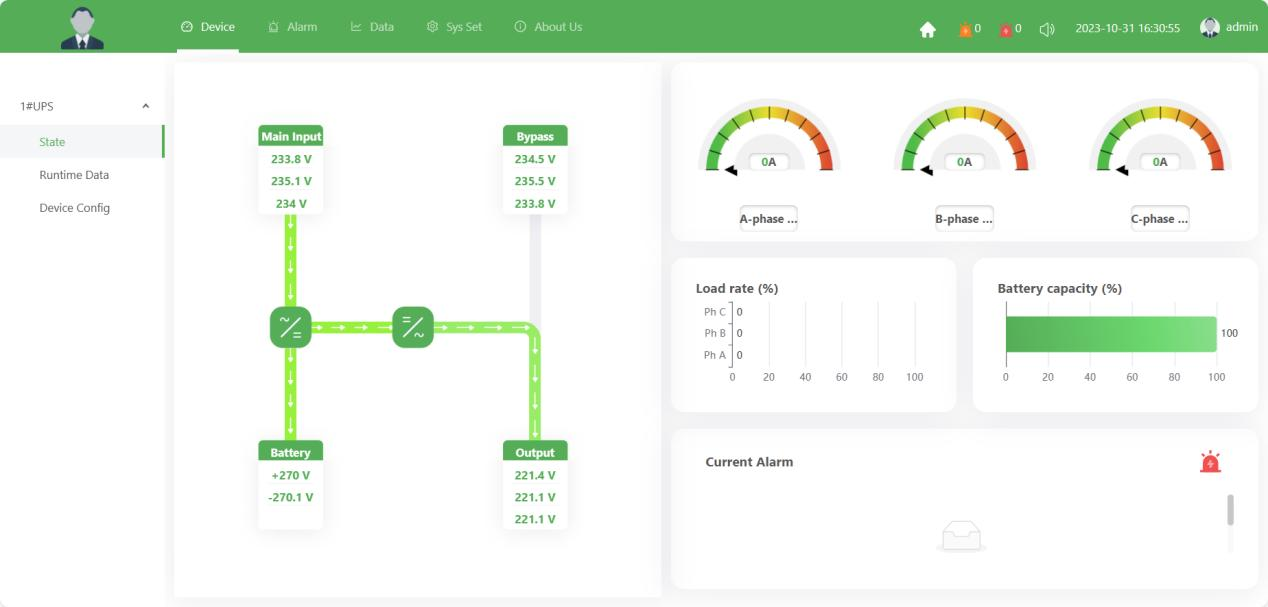Click Bypass value 235.5 V
Screen dimensions: 1268x607
(535, 181)
